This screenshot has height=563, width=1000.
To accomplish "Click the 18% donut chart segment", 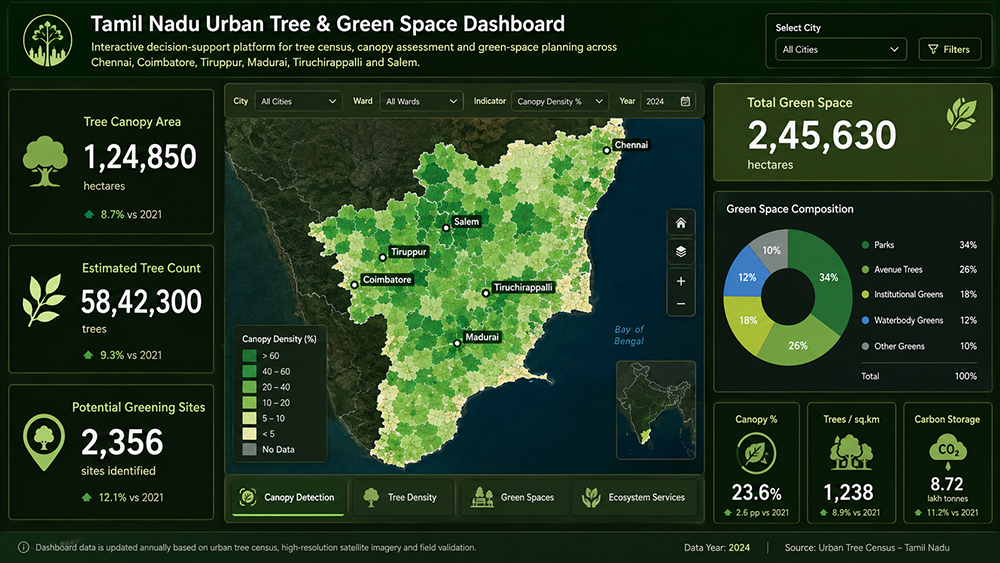I will (748, 321).
